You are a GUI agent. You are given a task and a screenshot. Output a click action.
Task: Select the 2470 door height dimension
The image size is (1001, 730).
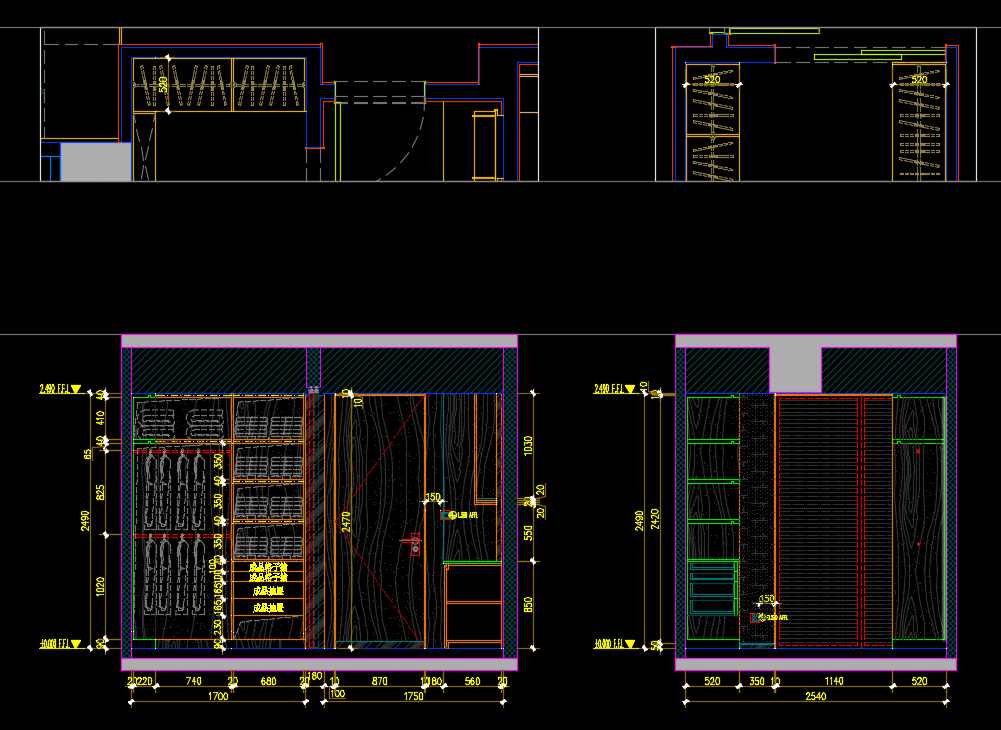346,521
